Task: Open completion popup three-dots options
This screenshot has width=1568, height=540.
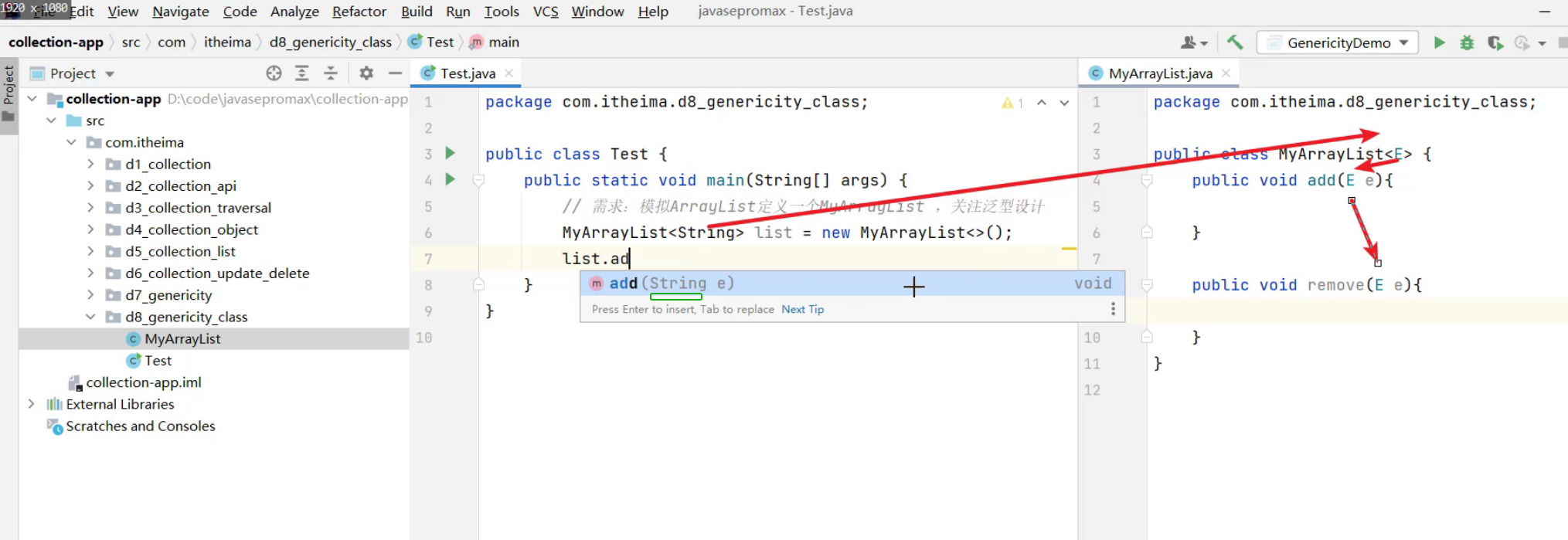Action: pyautogui.click(x=1113, y=309)
